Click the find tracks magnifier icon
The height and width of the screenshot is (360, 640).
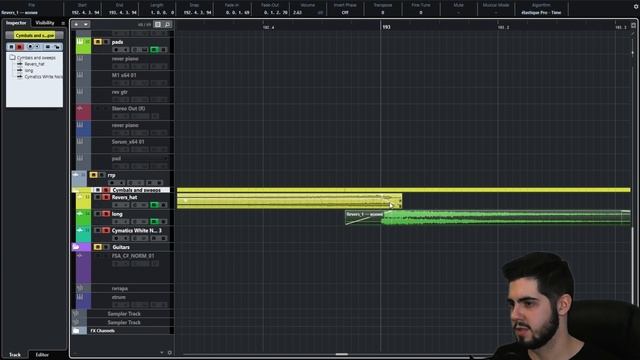click(167, 24)
